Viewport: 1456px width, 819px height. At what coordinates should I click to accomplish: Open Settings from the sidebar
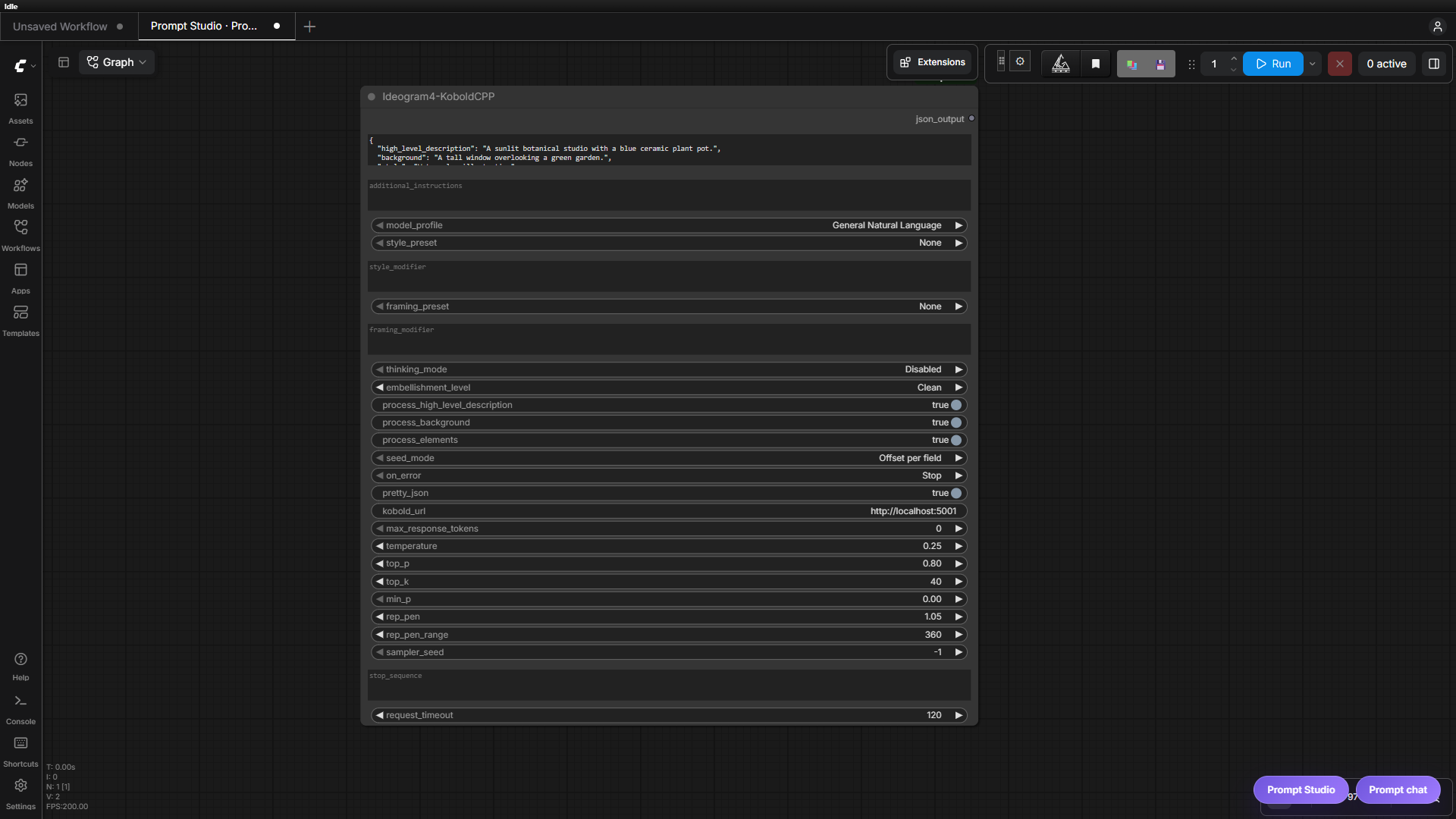coord(20,794)
